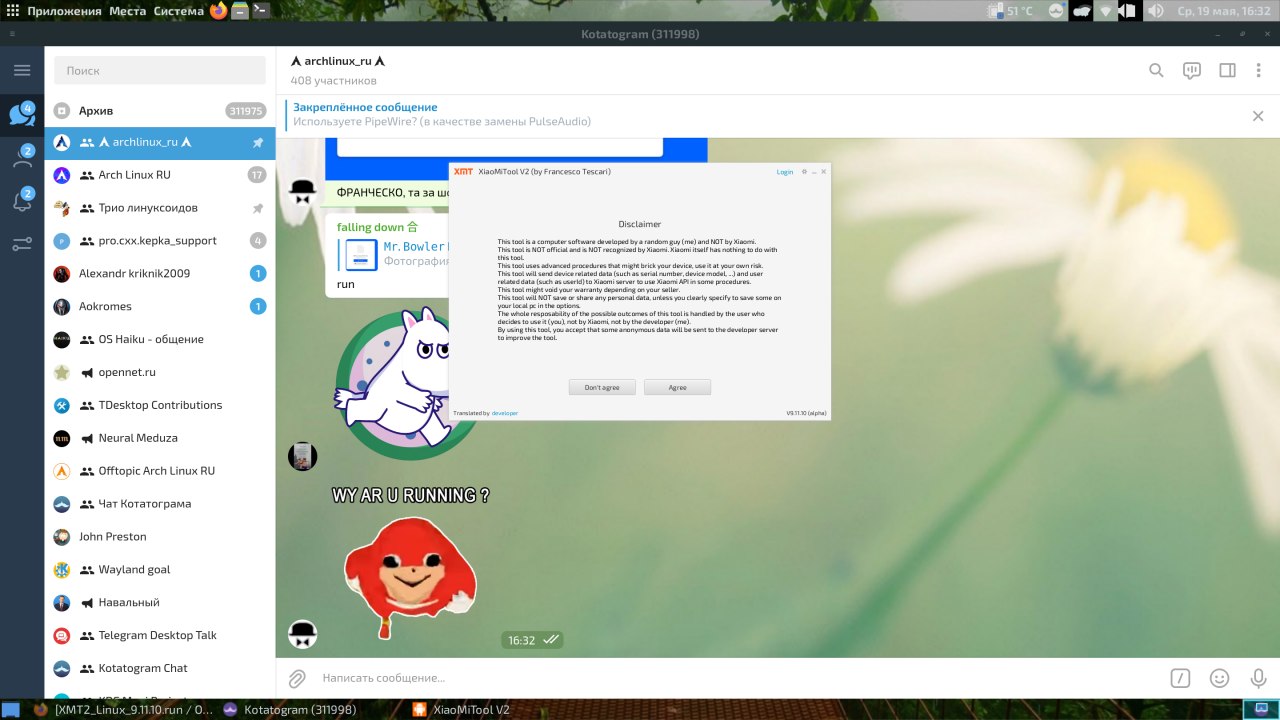
Task: Attach a file with the paperclip icon
Action: [x=297, y=678]
